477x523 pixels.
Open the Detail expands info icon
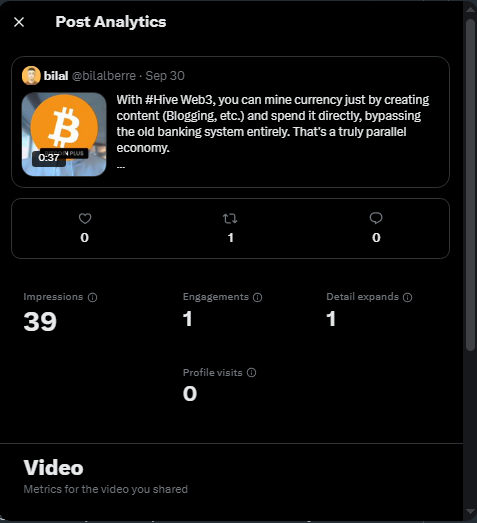click(407, 297)
